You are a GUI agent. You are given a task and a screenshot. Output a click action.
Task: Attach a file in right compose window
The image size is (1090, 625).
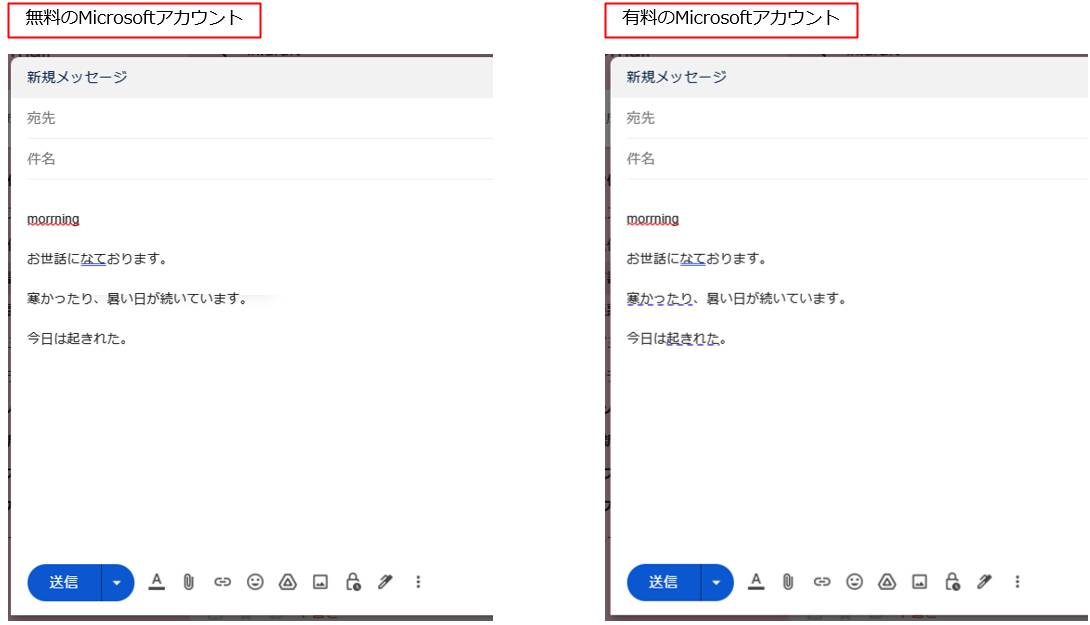click(788, 582)
